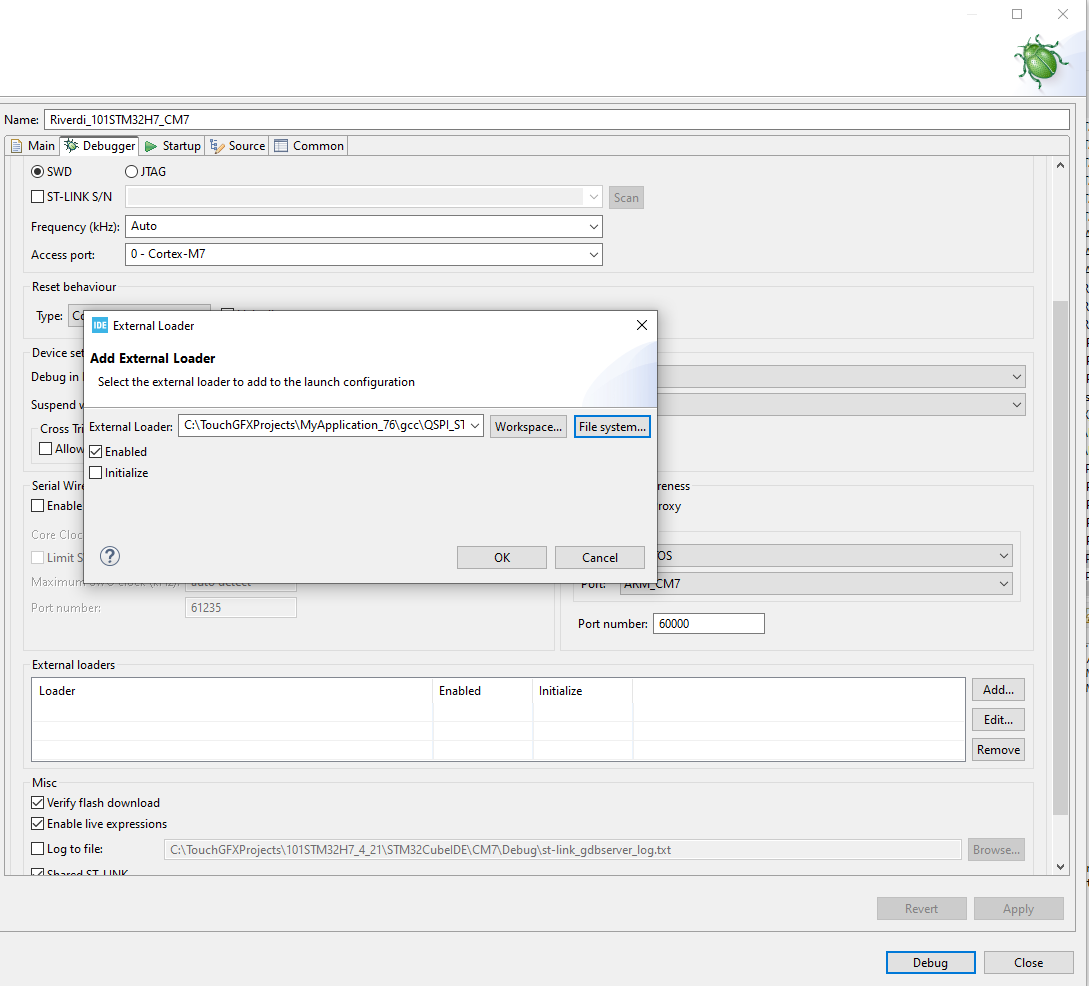Toggle the ST-LINK S/N checkbox
This screenshot has height=986, width=1089.
pyautogui.click(x=38, y=197)
